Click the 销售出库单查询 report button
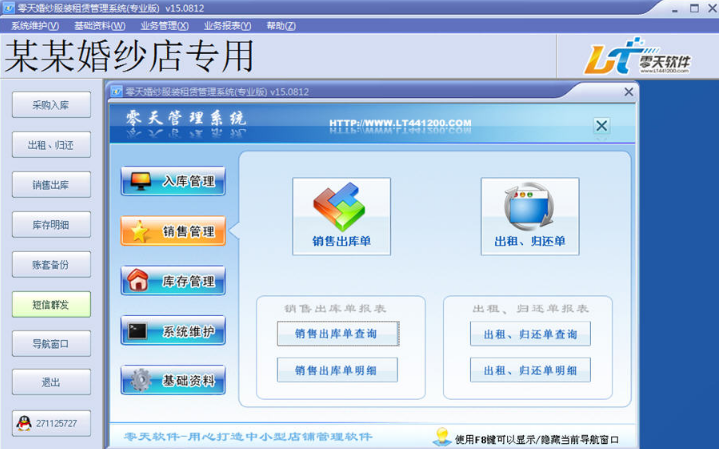 (338, 334)
